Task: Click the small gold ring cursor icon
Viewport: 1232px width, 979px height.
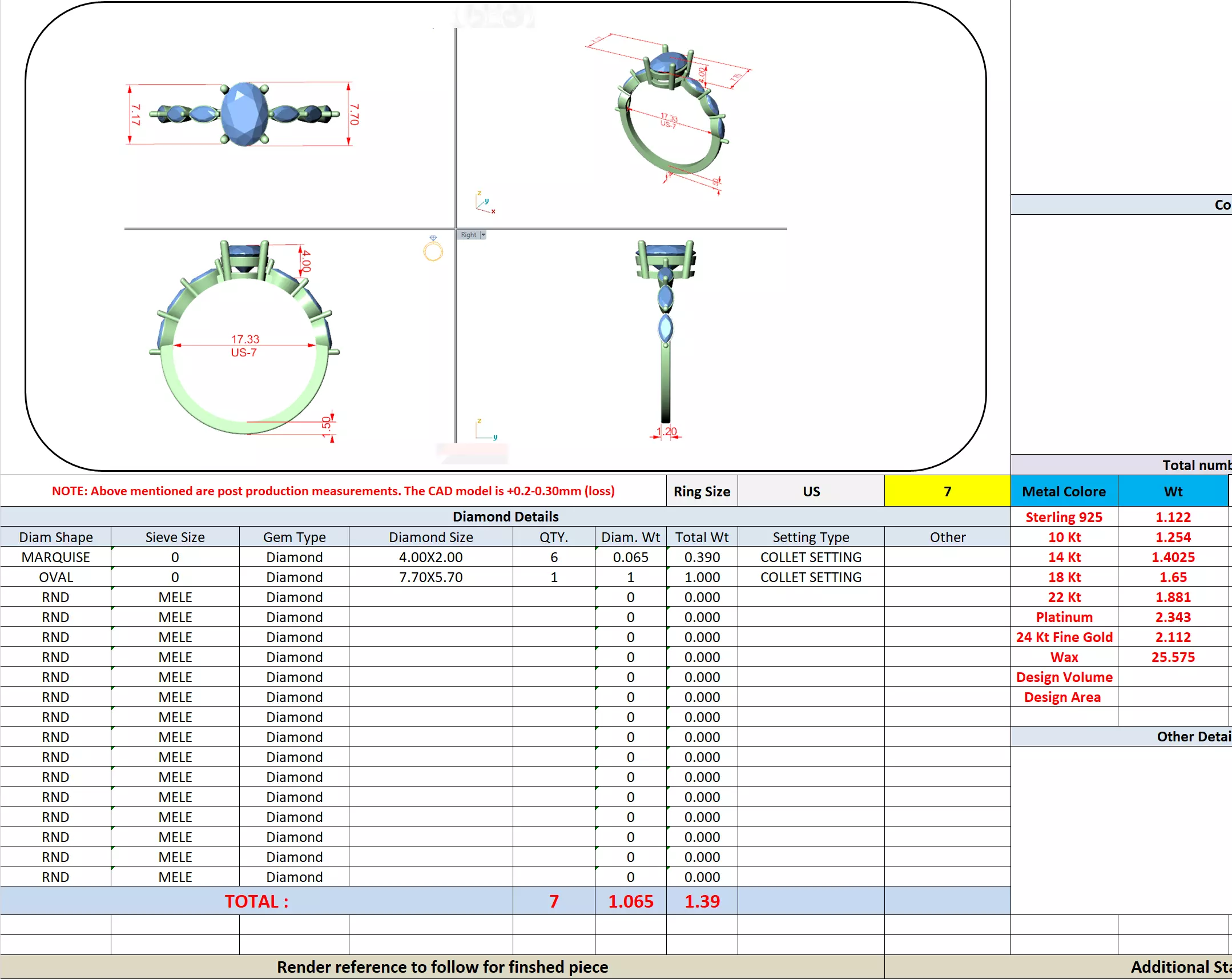Action: [433, 250]
